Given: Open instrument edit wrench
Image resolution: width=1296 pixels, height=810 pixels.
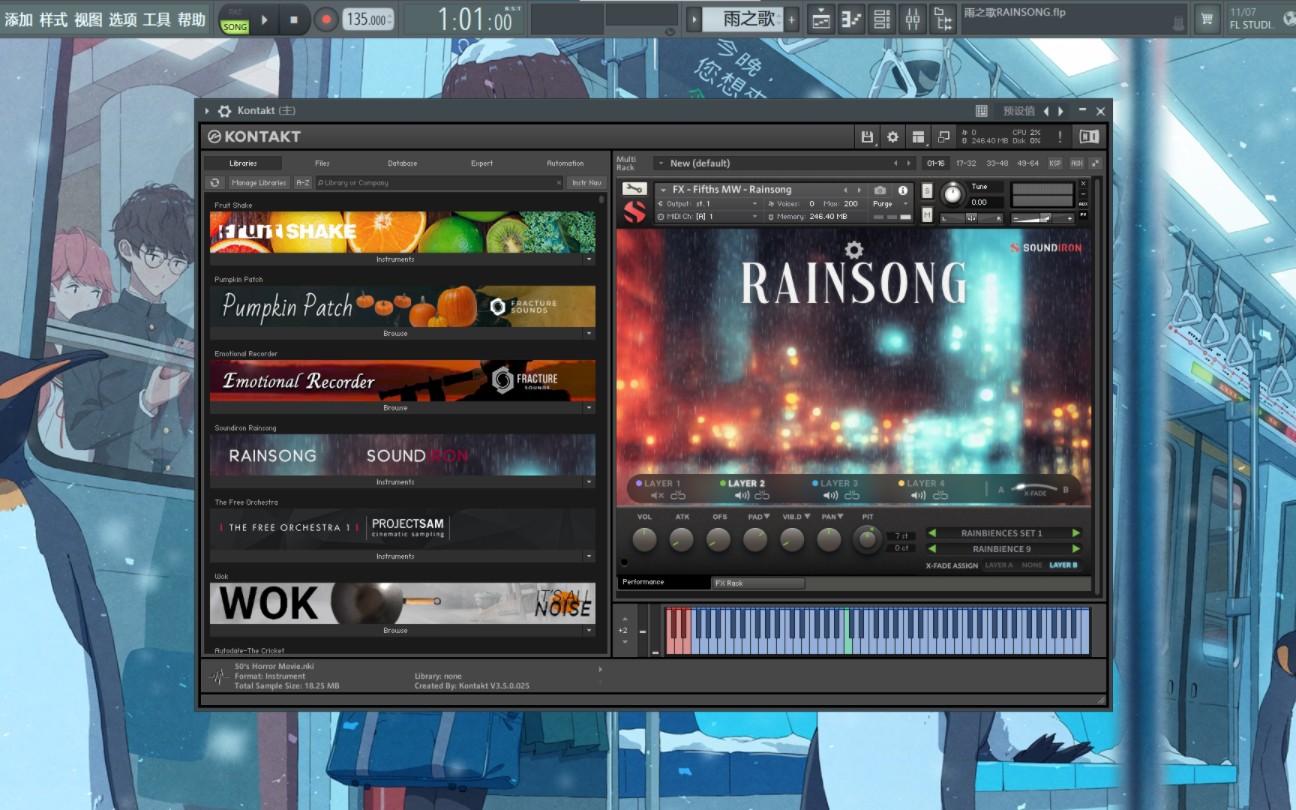Looking at the screenshot, I should (634, 189).
